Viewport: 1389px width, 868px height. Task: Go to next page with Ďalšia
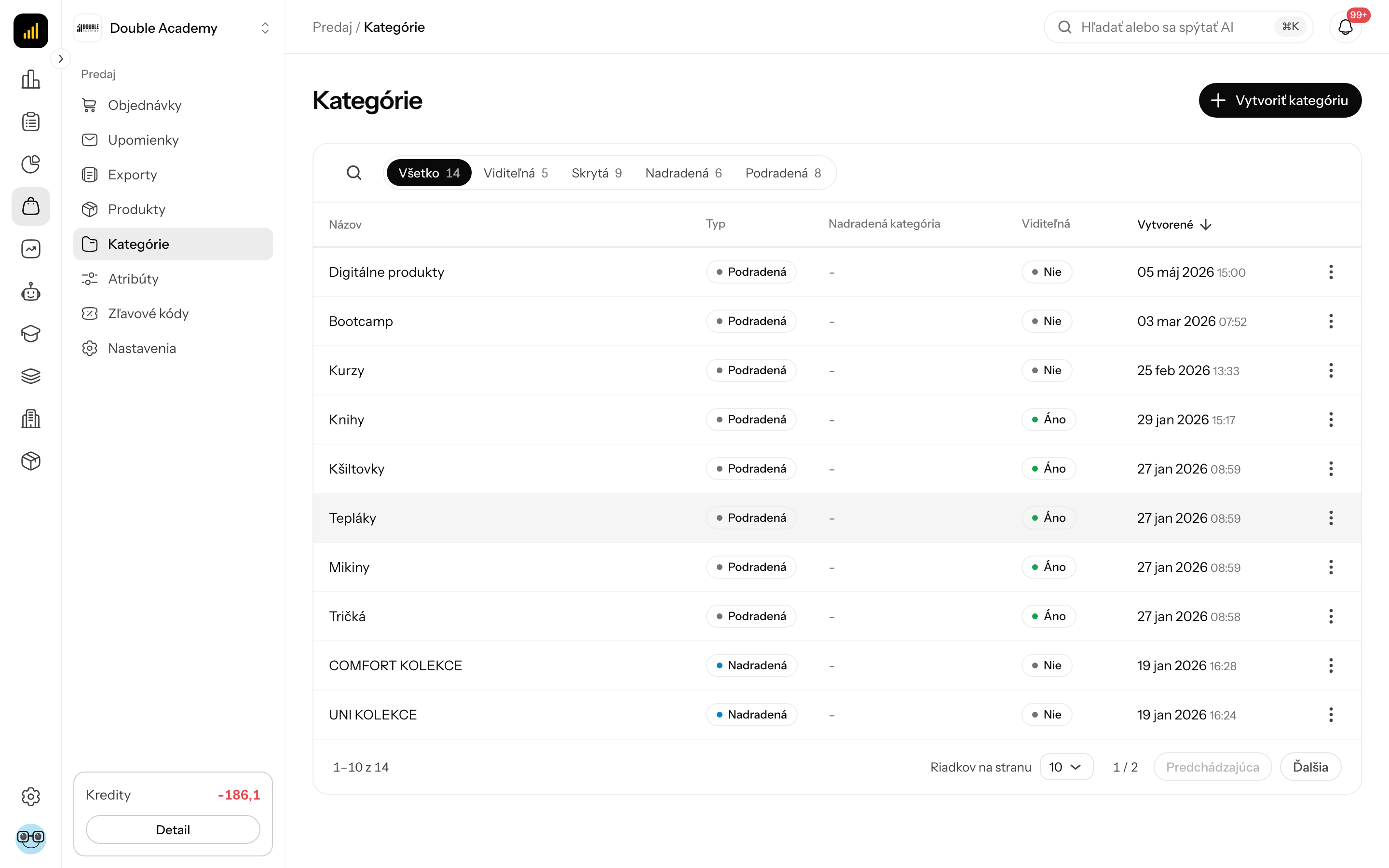pos(1310,767)
